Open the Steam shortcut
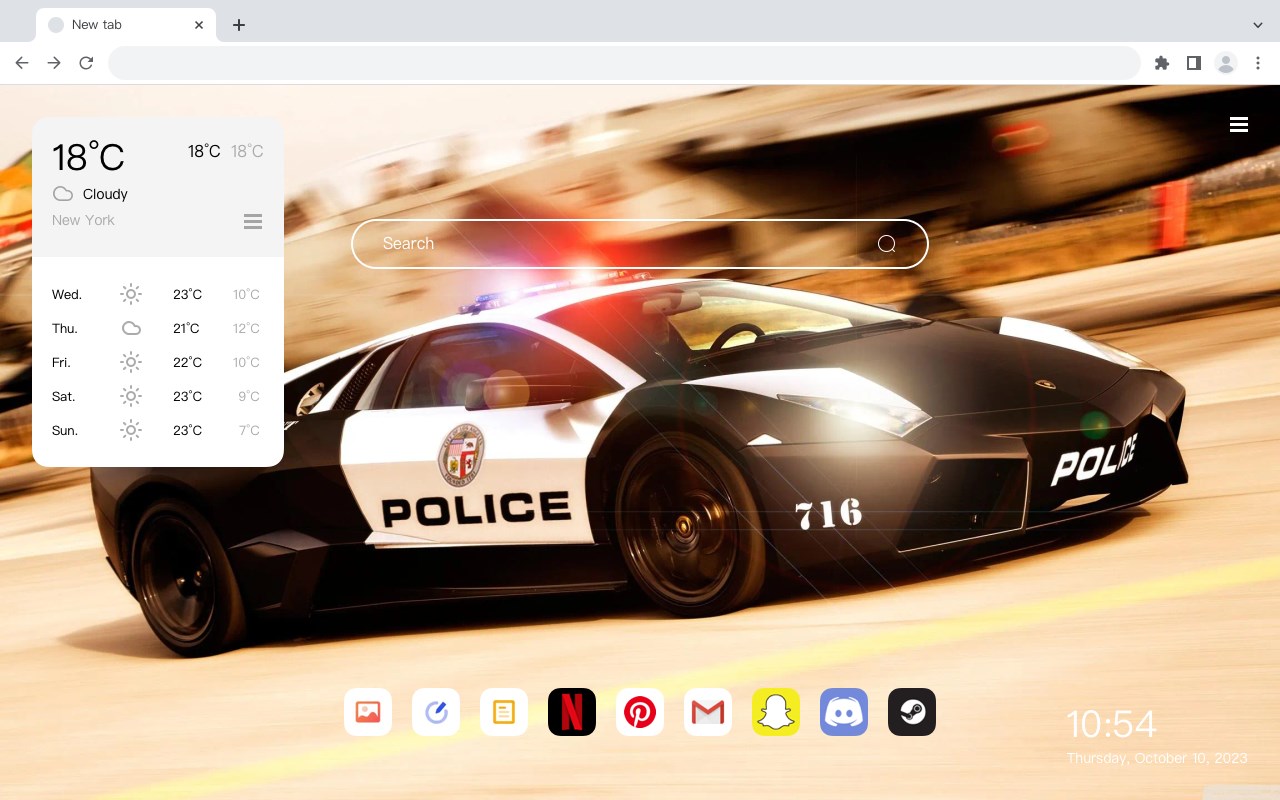Image resolution: width=1280 pixels, height=800 pixels. [912, 712]
